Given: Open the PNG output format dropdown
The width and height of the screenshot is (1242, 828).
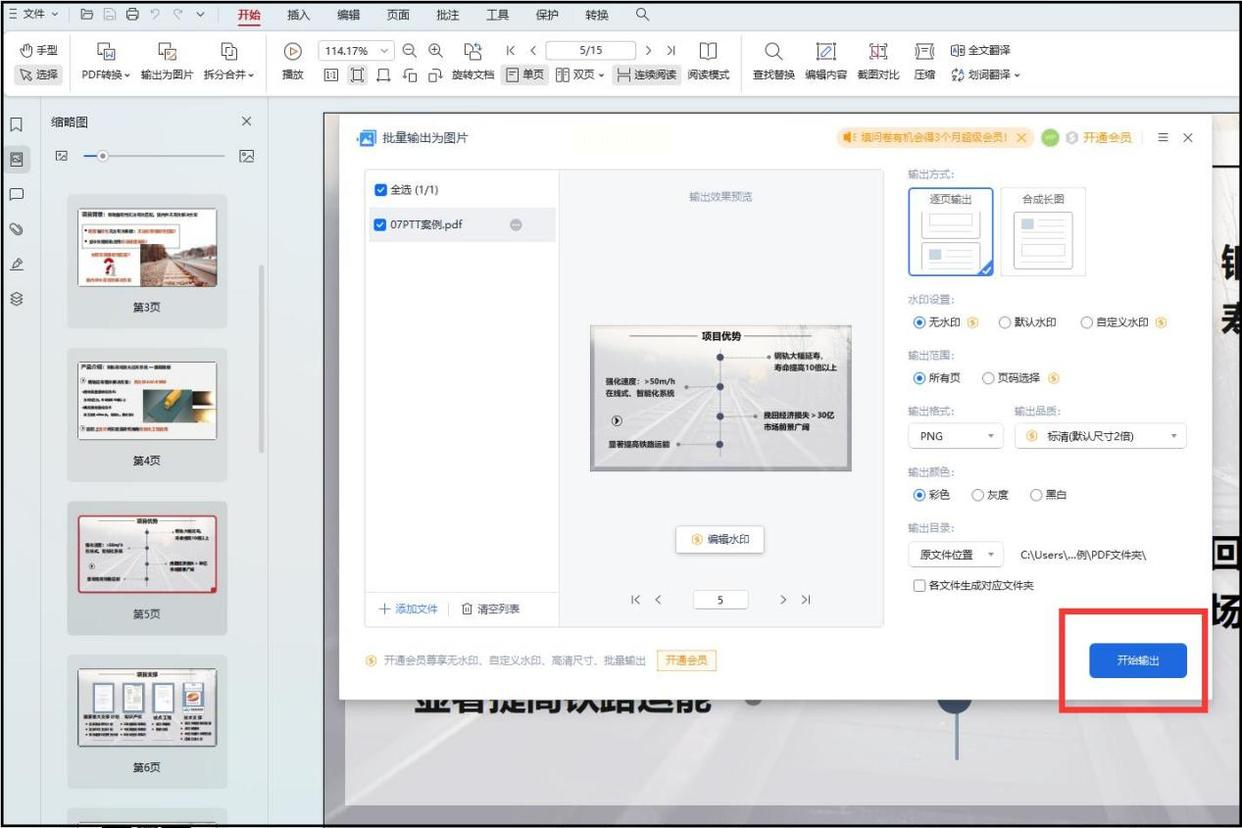Looking at the screenshot, I should click(955, 436).
